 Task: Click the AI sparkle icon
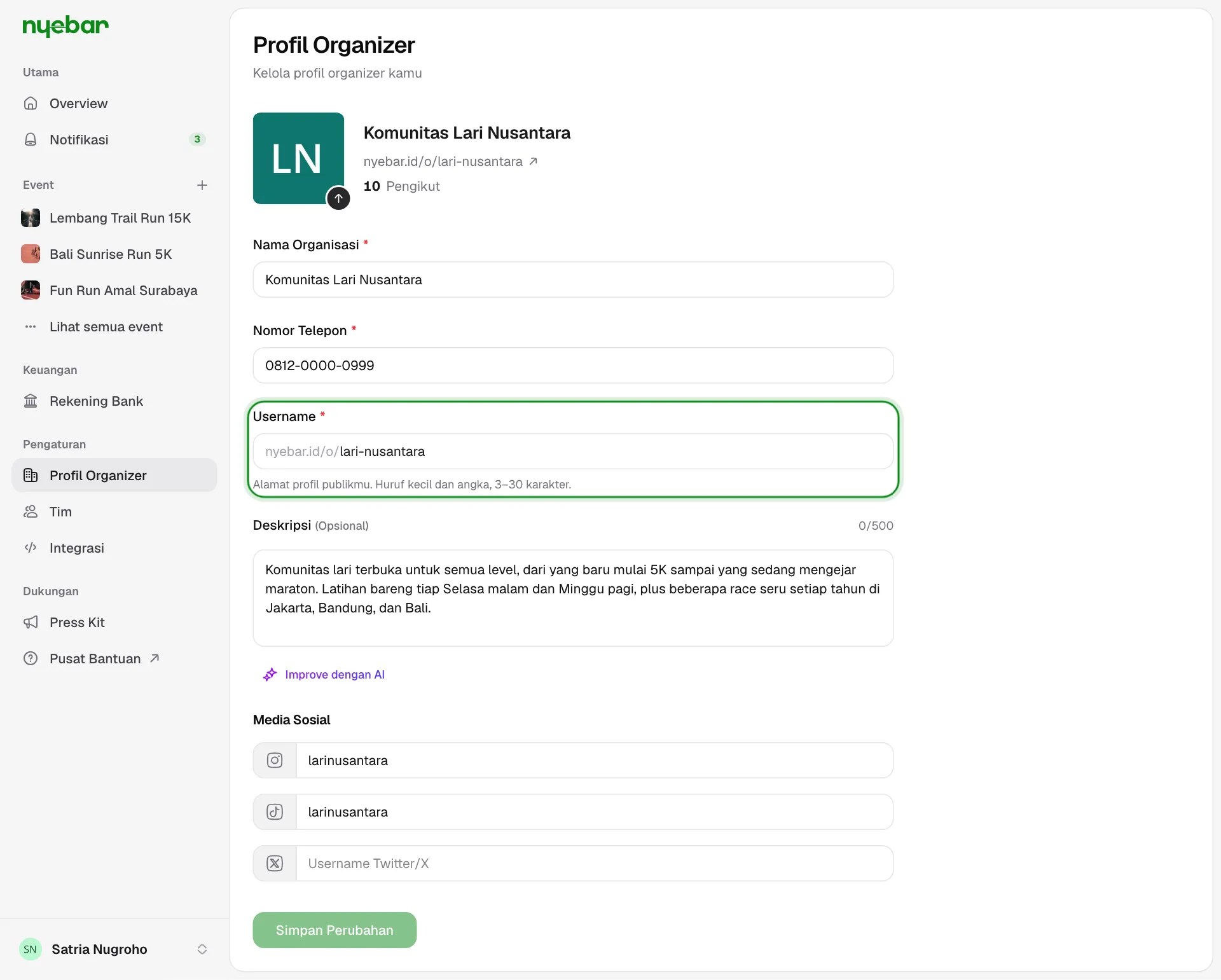(270, 675)
